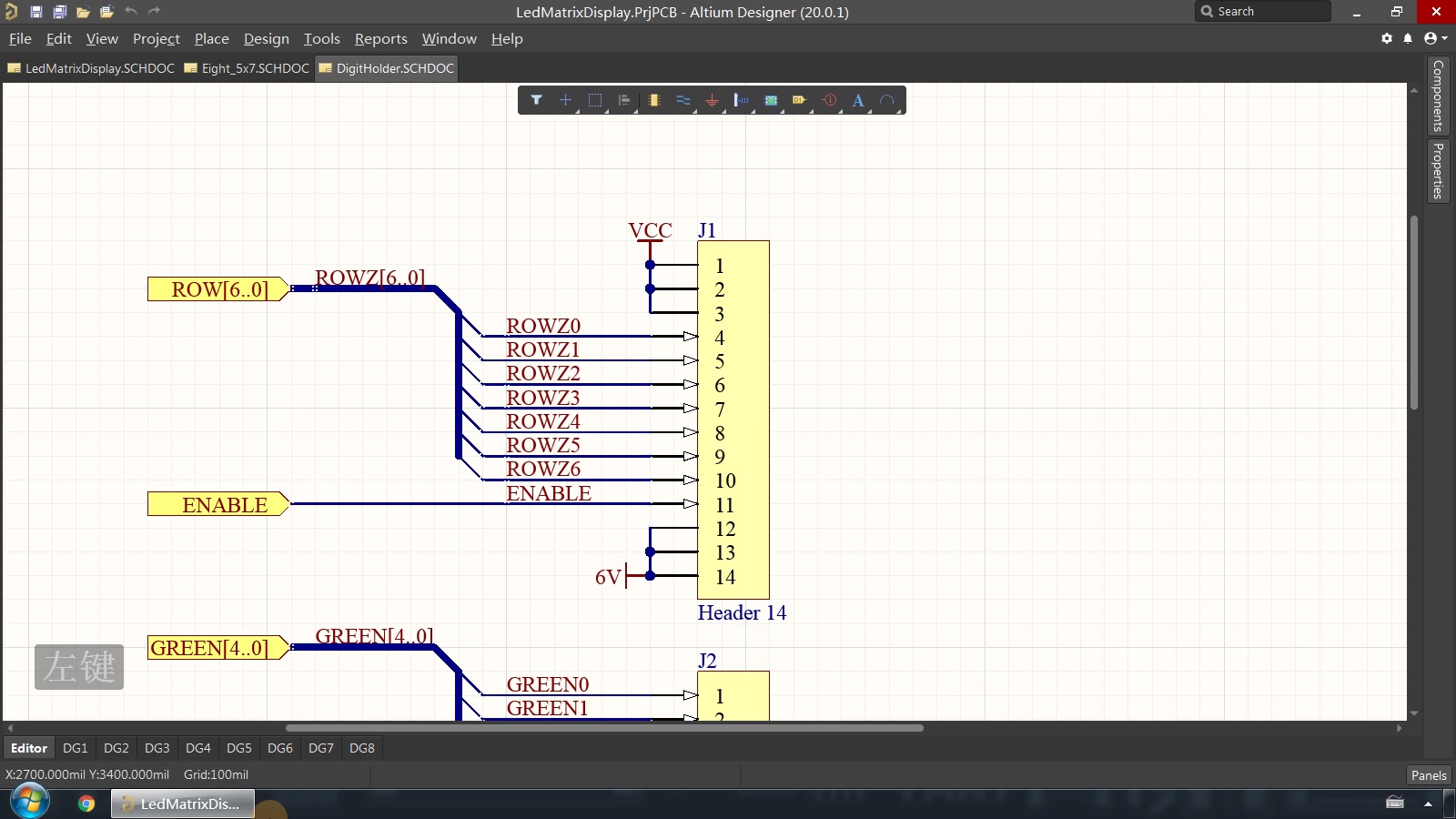Click the notifications bell icon
The height and width of the screenshot is (819, 1456).
(1408, 38)
